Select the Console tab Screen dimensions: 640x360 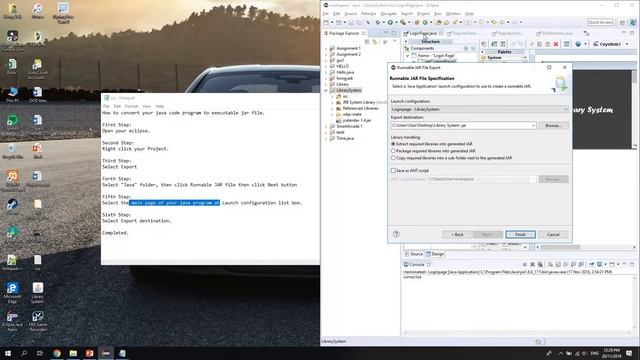pyautogui.click(x=414, y=264)
